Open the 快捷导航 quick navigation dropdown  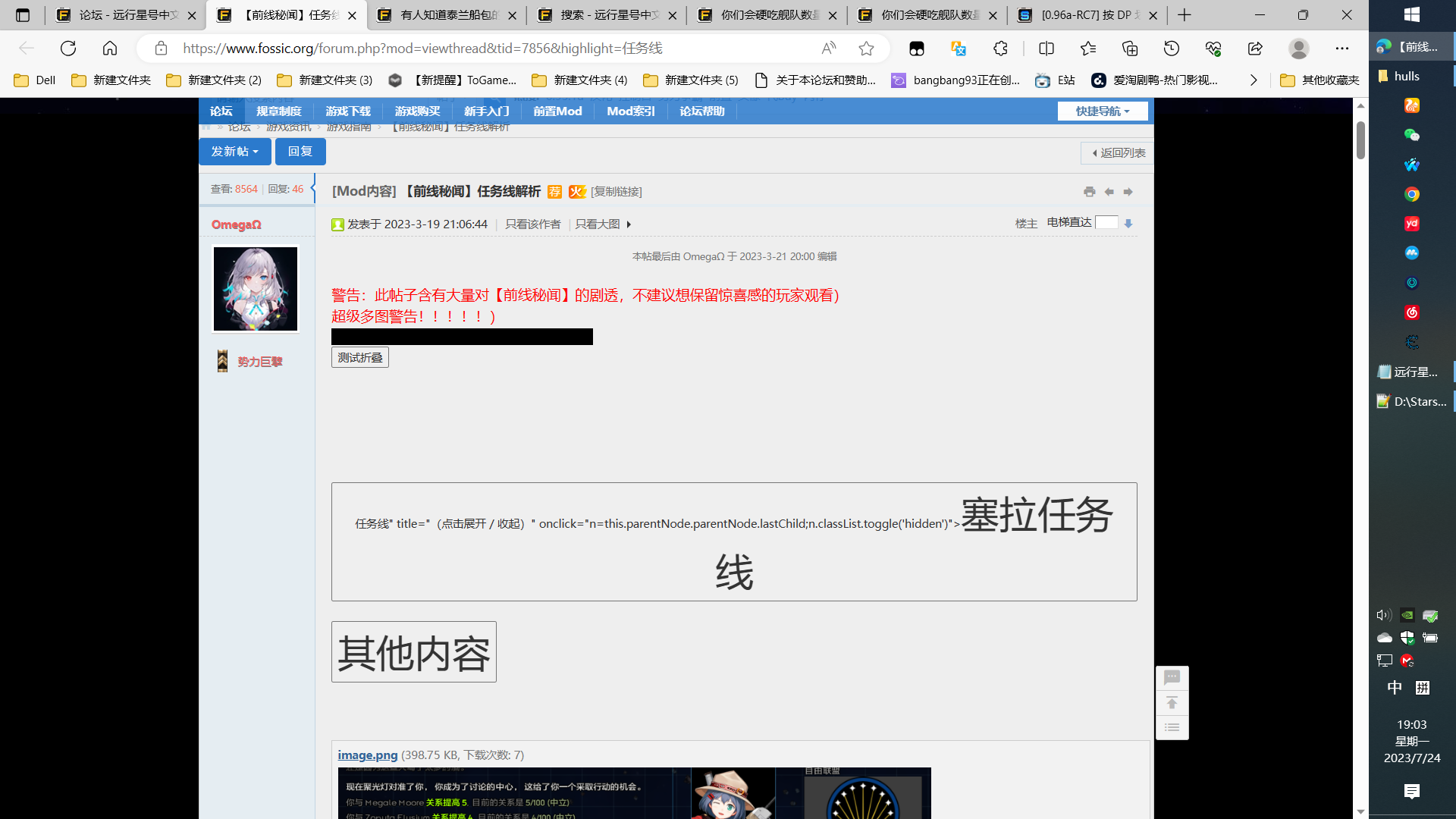(1101, 111)
